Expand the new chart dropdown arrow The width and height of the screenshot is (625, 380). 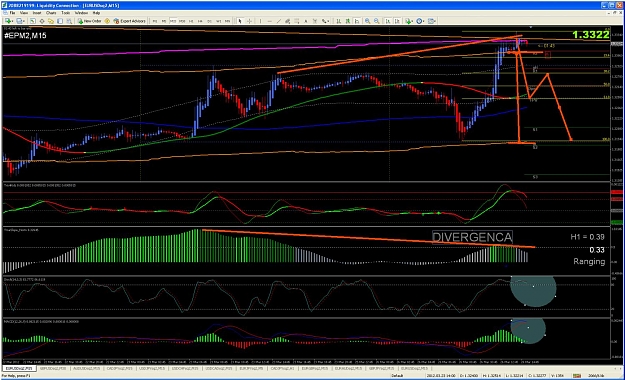point(12,21)
